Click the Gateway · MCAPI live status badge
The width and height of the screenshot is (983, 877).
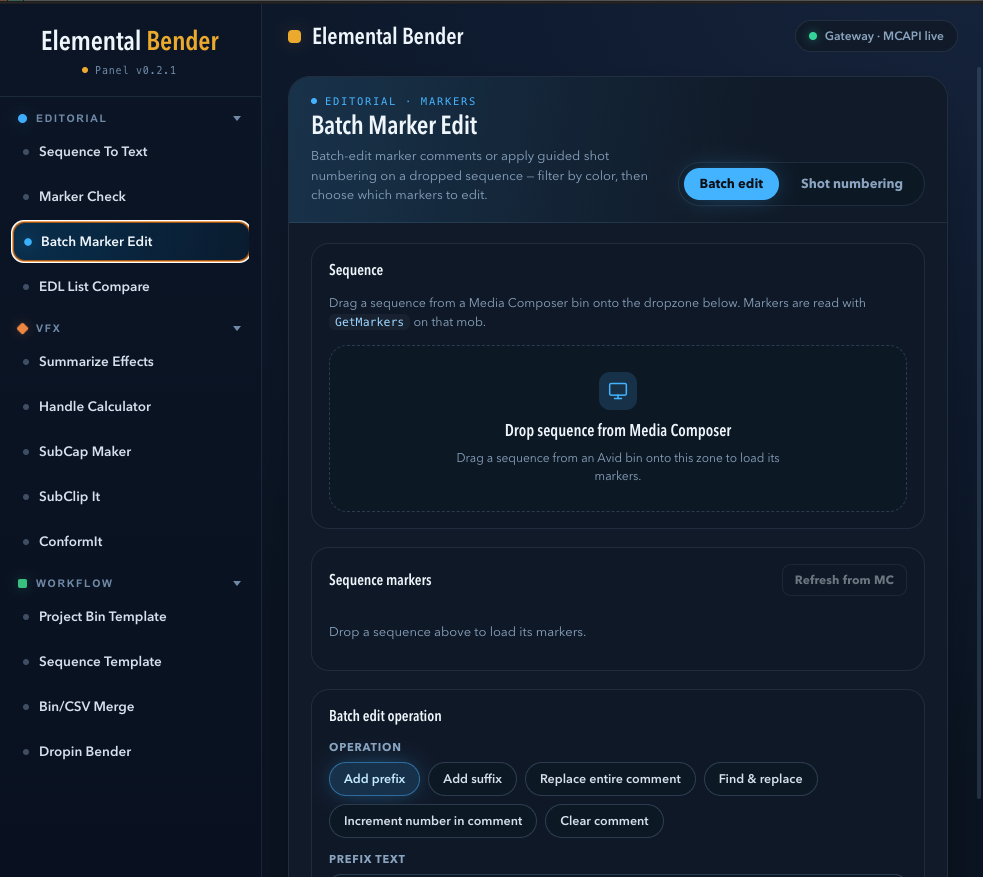pos(876,36)
